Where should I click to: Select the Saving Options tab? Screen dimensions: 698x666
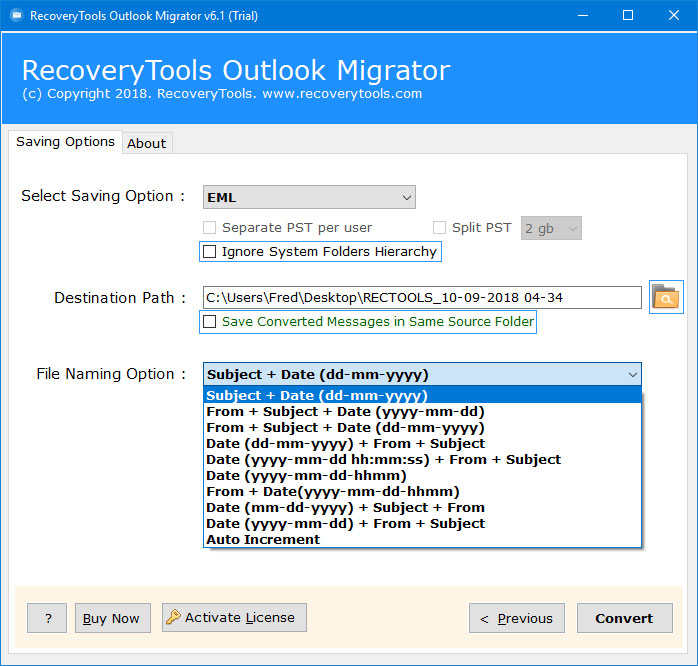click(x=65, y=142)
